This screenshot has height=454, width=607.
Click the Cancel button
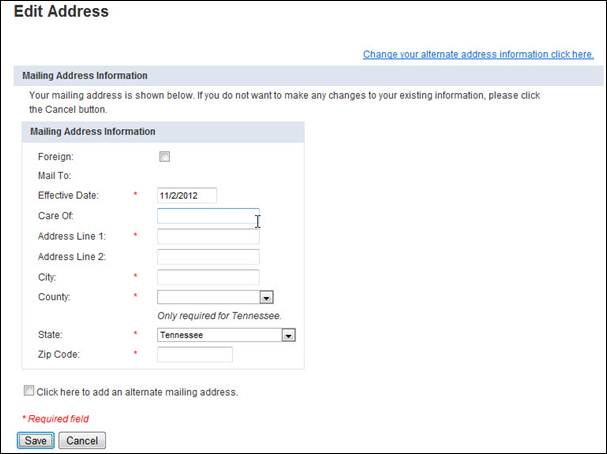point(82,440)
